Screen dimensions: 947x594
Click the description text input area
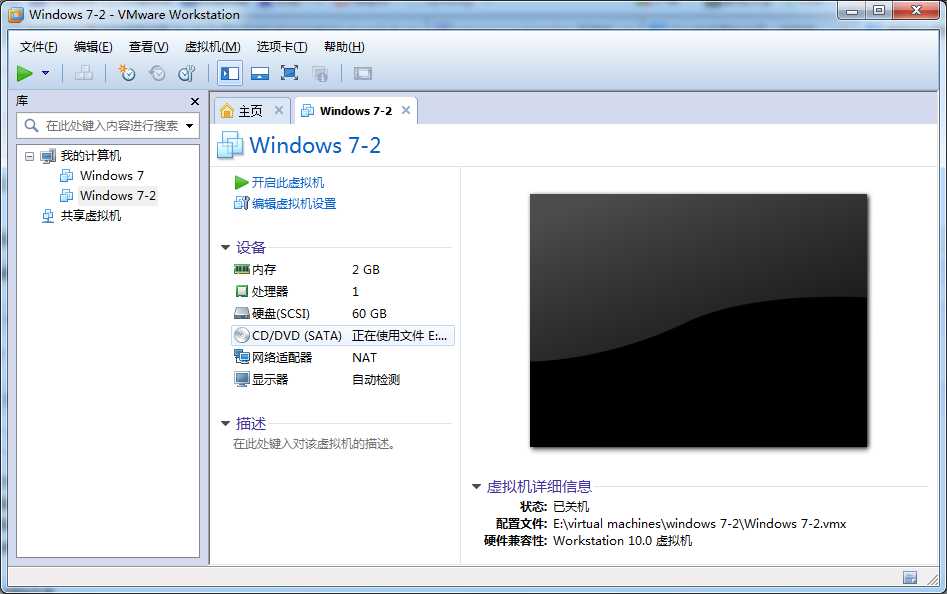[314, 444]
